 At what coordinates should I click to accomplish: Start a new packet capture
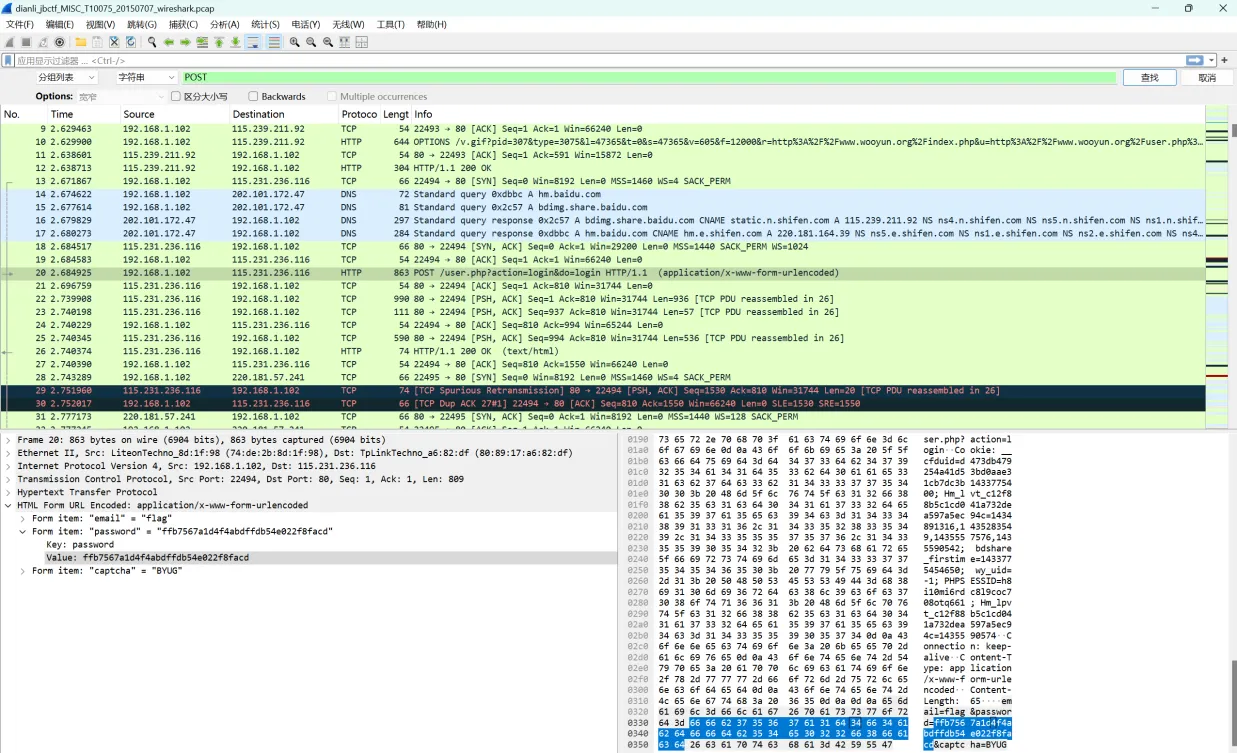pyautogui.click(x=10, y=42)
